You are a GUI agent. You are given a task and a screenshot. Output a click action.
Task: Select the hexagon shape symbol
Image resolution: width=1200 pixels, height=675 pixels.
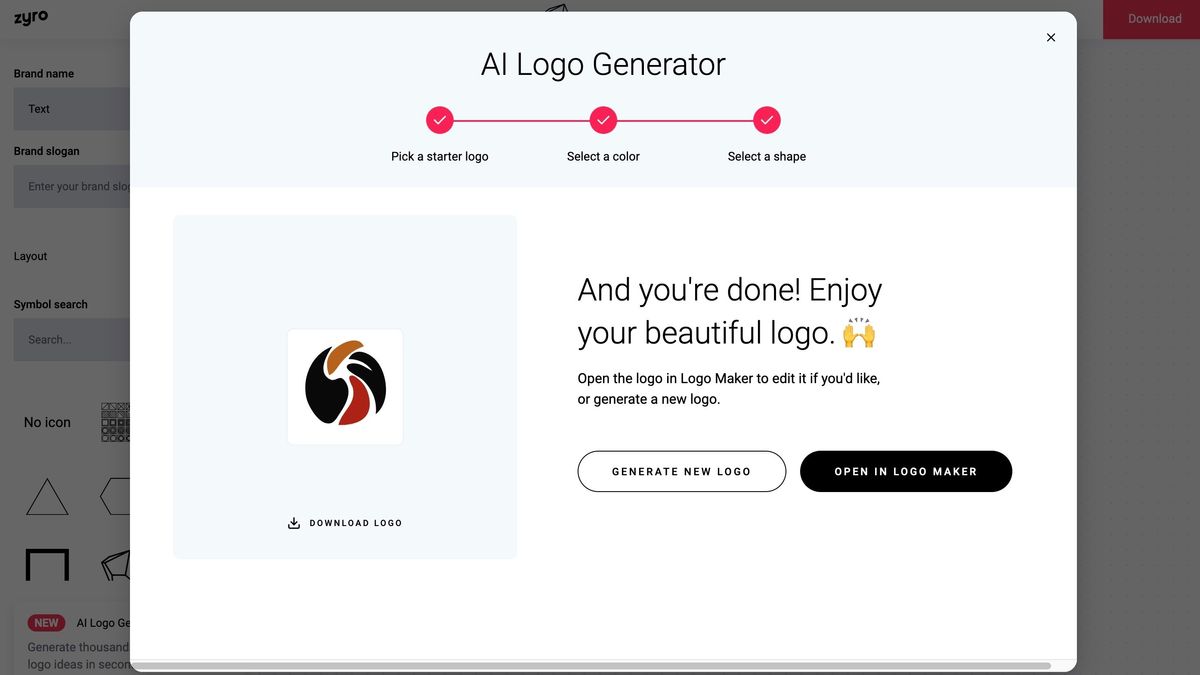(x=120, y=497)
